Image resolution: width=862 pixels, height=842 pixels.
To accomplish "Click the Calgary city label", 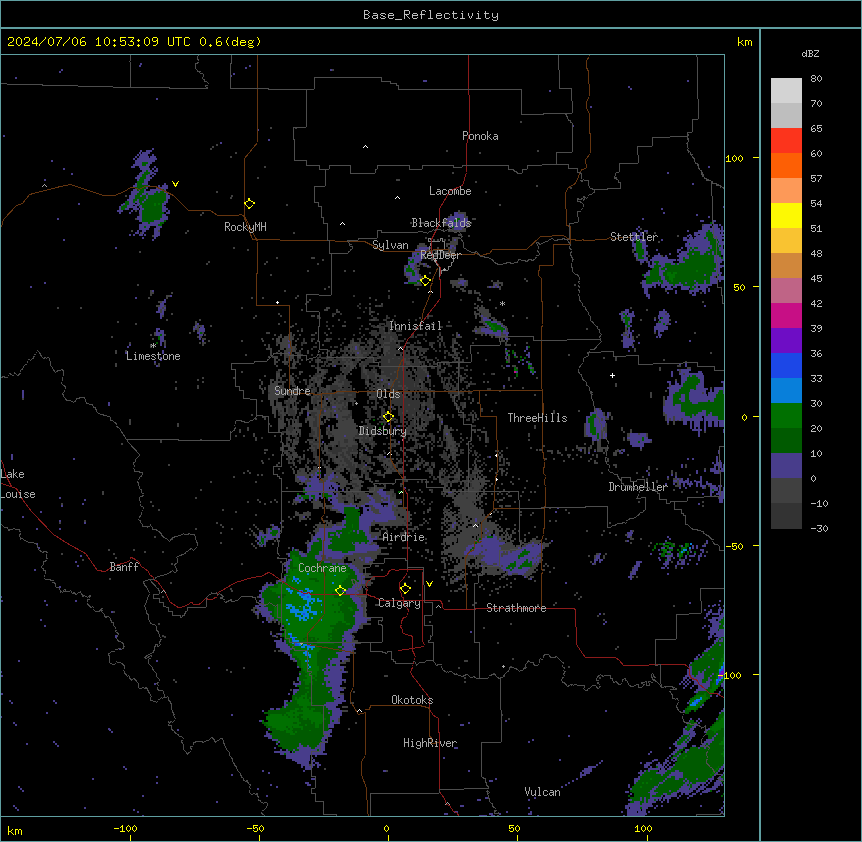I will tap(399, 603).
